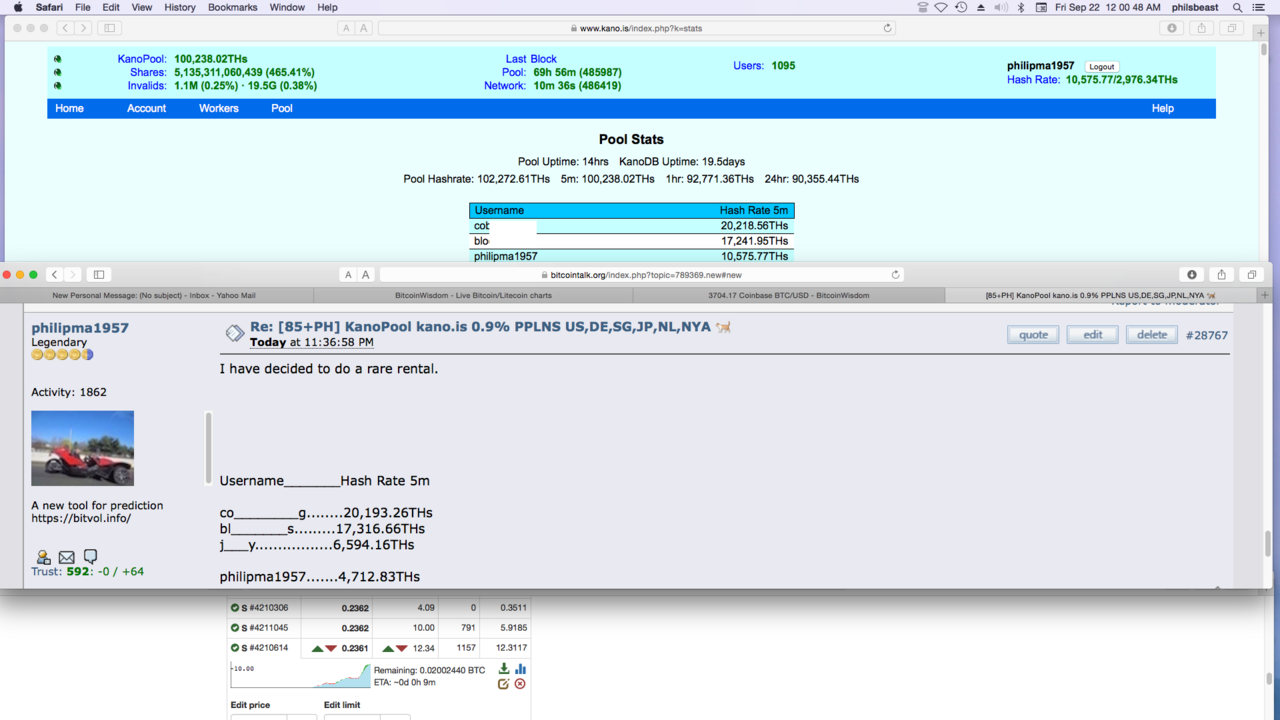Open the Apple menu

(x=18, y=7)
